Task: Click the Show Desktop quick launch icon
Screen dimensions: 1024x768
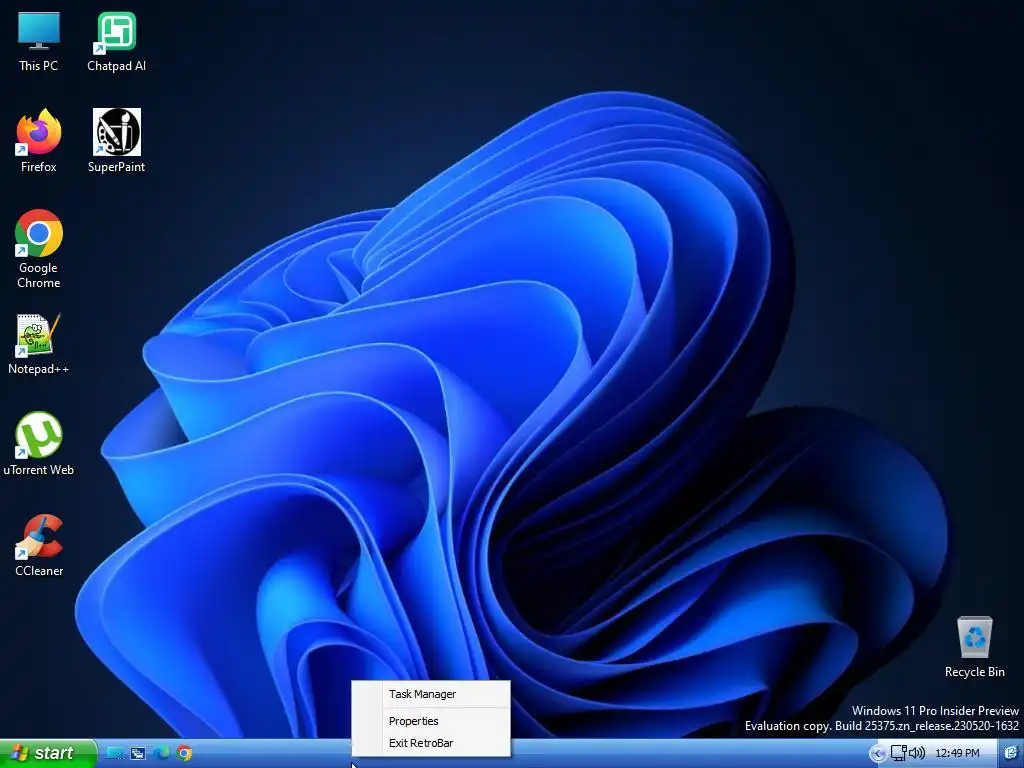Action: (115, 753)
